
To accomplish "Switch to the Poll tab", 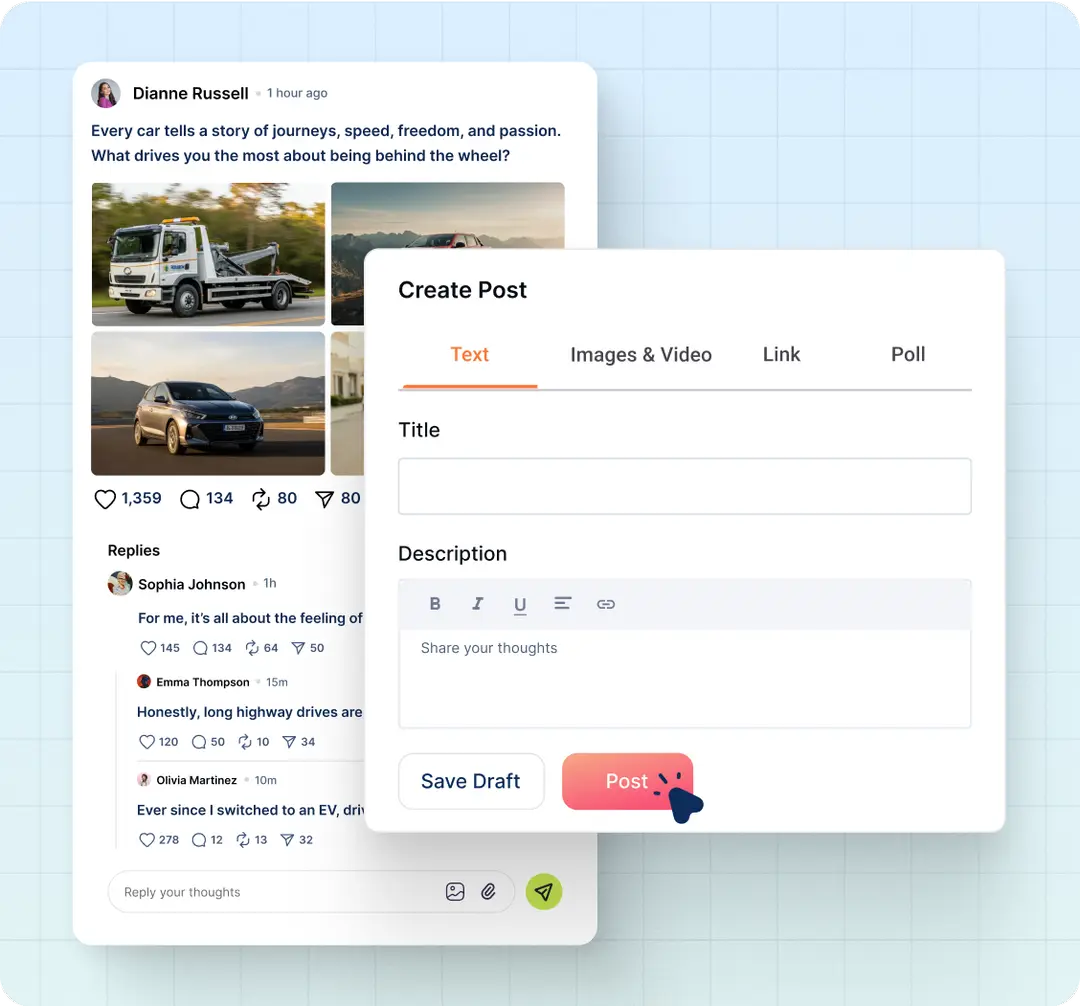I will pos(908,355).
